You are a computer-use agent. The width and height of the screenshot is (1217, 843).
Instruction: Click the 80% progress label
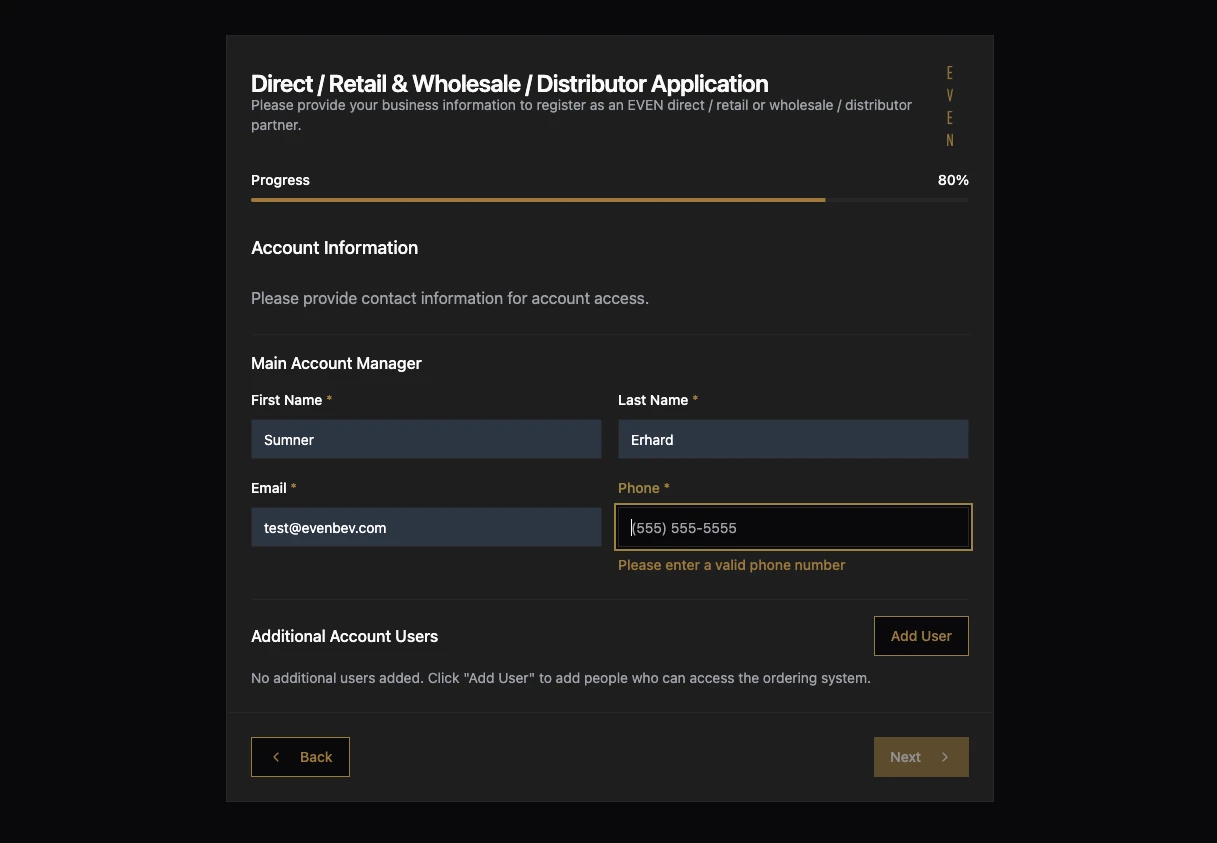tap(952, 180)
